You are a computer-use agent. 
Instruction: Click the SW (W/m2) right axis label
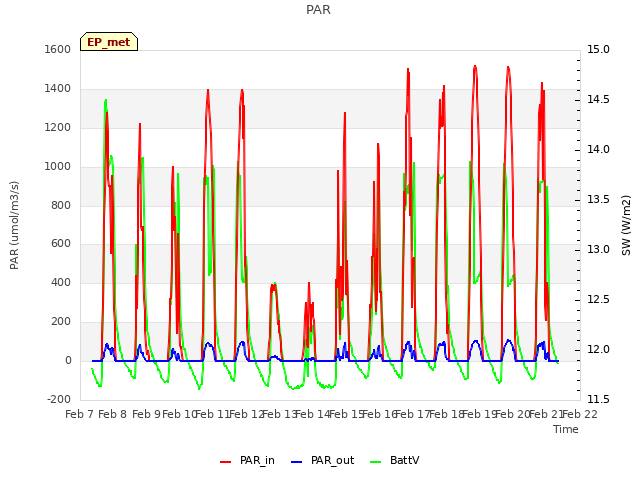(x=626, y=225)
